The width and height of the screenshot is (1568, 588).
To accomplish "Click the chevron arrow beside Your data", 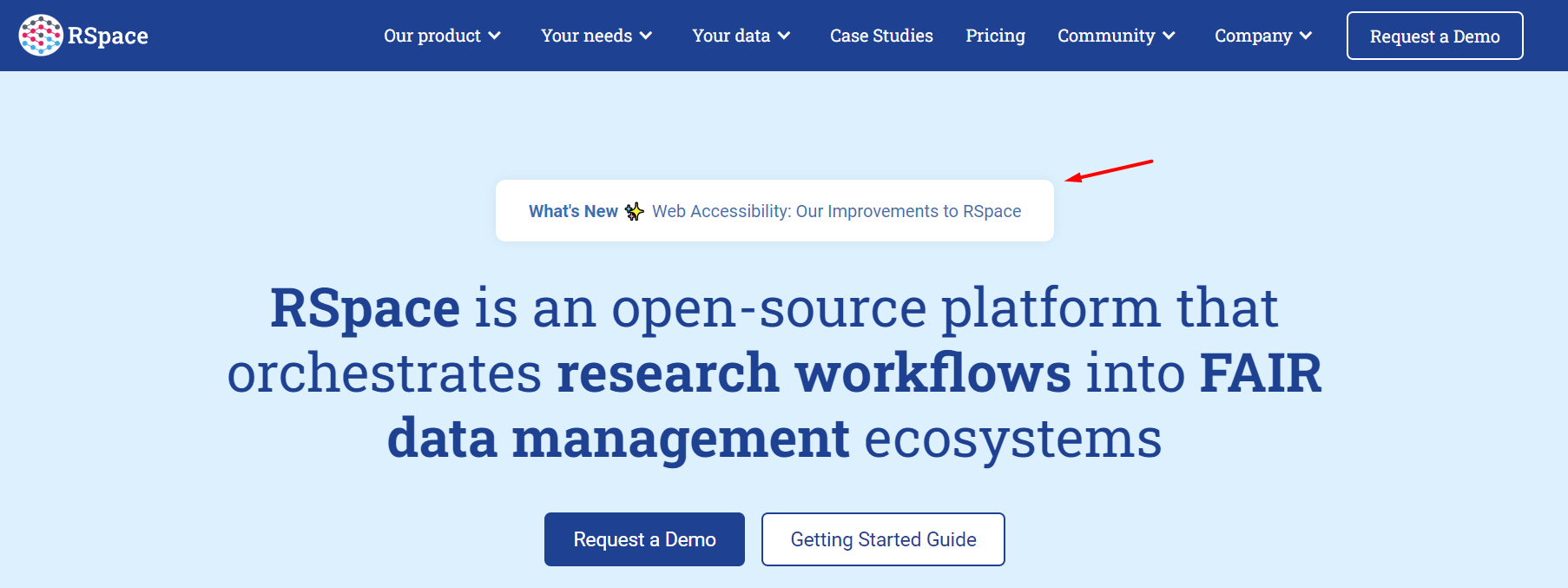I will (784, 36).
